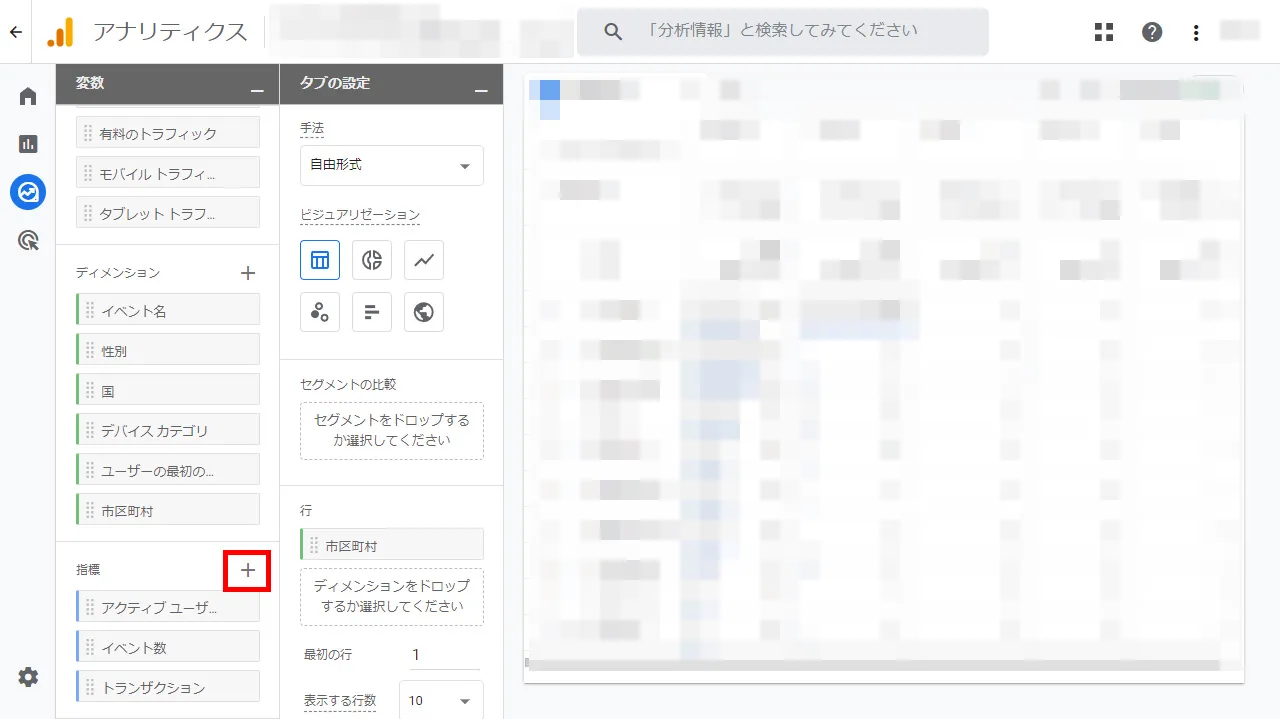The width and height of the screenshot is (1280, 719).
Task: Add a new 指標 with the plus button
Action: (247, 569)
